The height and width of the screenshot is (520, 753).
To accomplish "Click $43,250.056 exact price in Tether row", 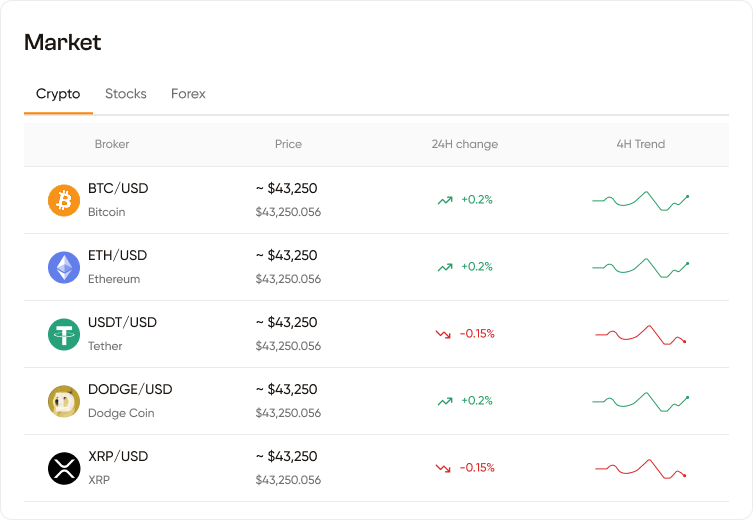I will coord(288,346).
